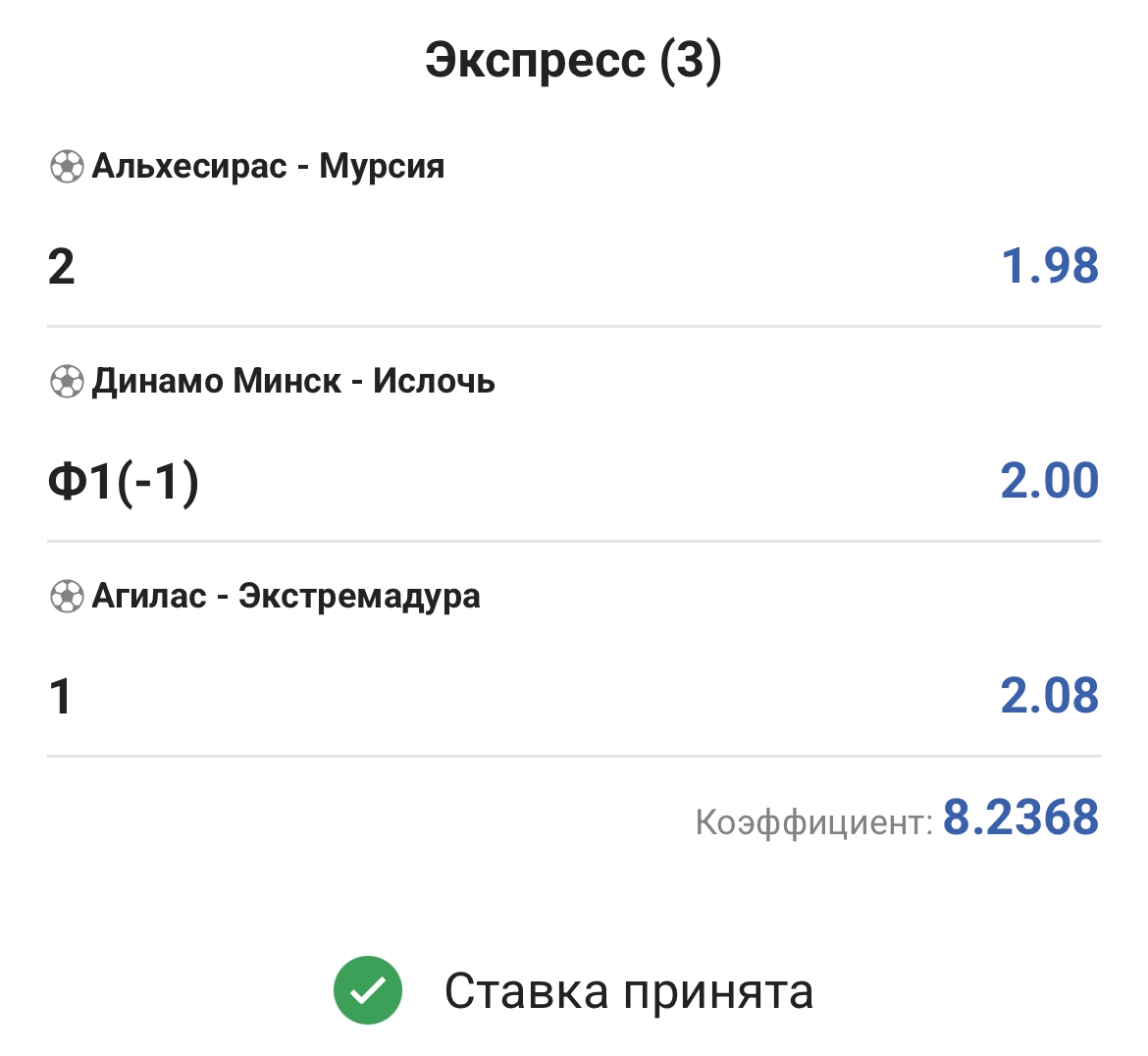Viewport: 1148px width, 1056px height.
Task: Click the Коэффициент label
Action: click(813, 822)
